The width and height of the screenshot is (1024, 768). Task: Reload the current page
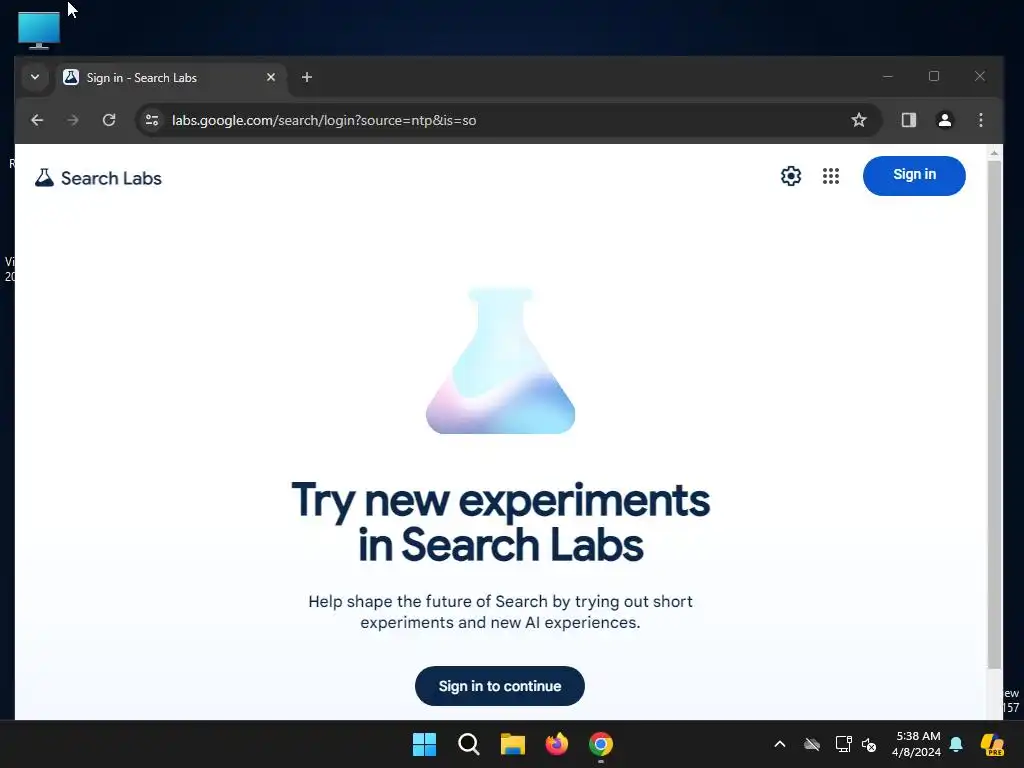(x=109, y=120)
